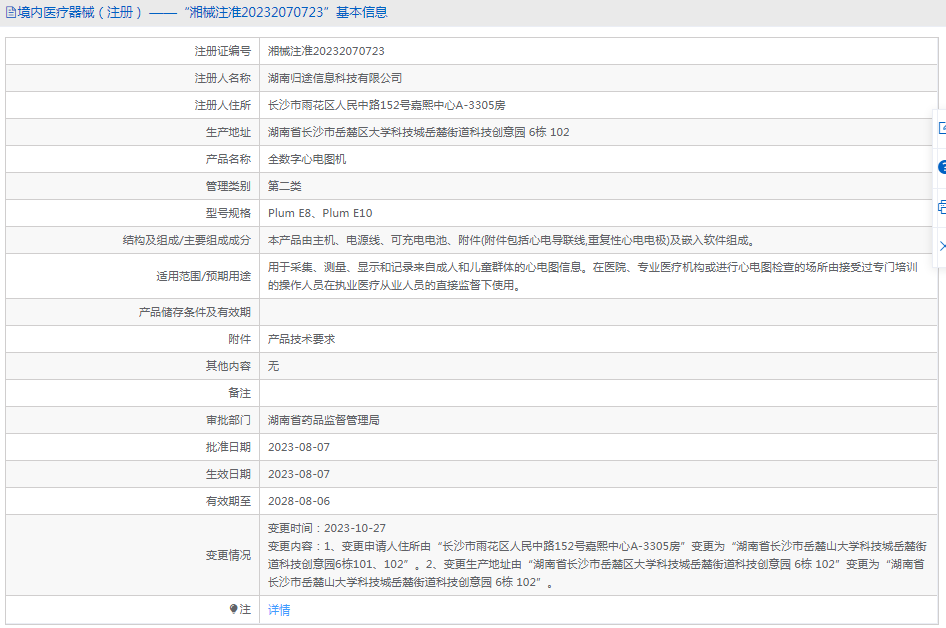Select the registration number value 湘械注准20232070723 in the table

tap(326, 51)
